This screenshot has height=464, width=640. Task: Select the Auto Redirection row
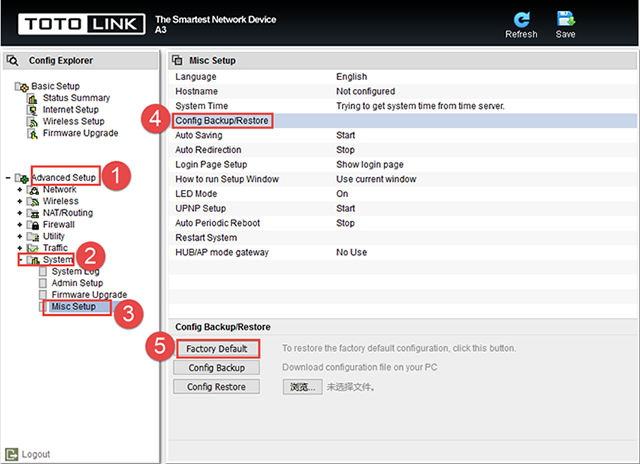402,150
